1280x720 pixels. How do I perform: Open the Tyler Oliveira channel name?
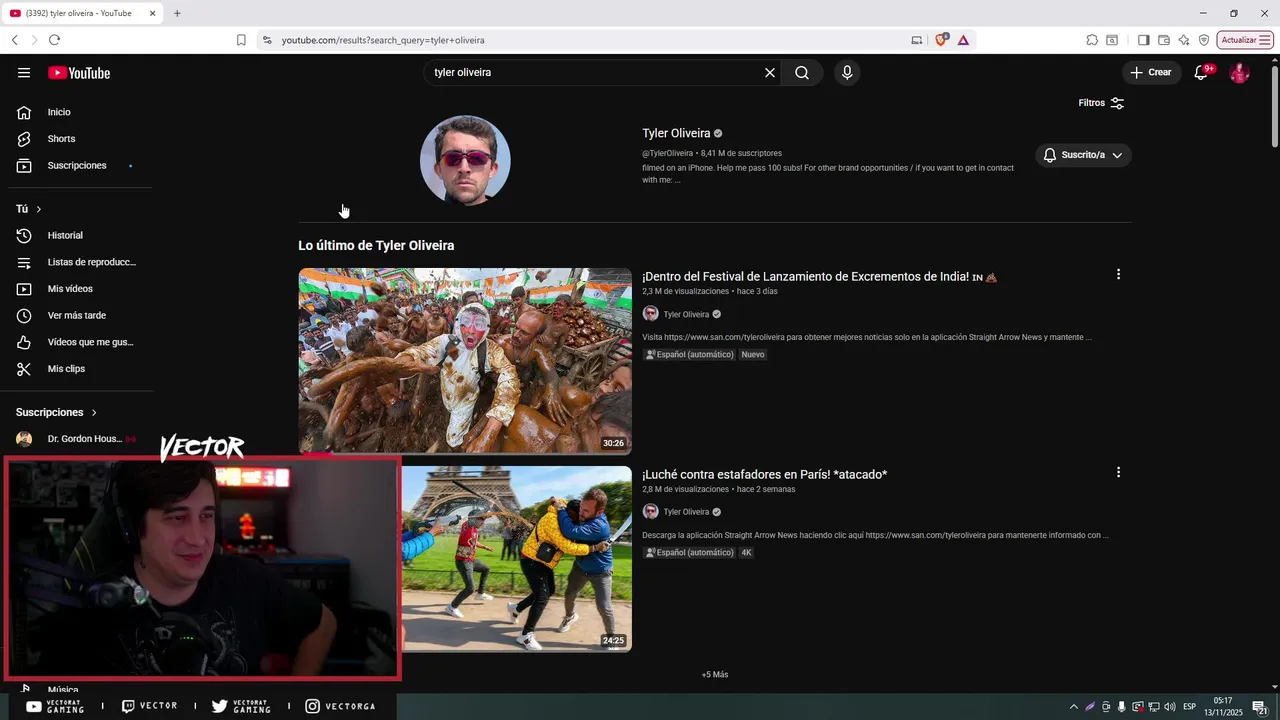676,133
